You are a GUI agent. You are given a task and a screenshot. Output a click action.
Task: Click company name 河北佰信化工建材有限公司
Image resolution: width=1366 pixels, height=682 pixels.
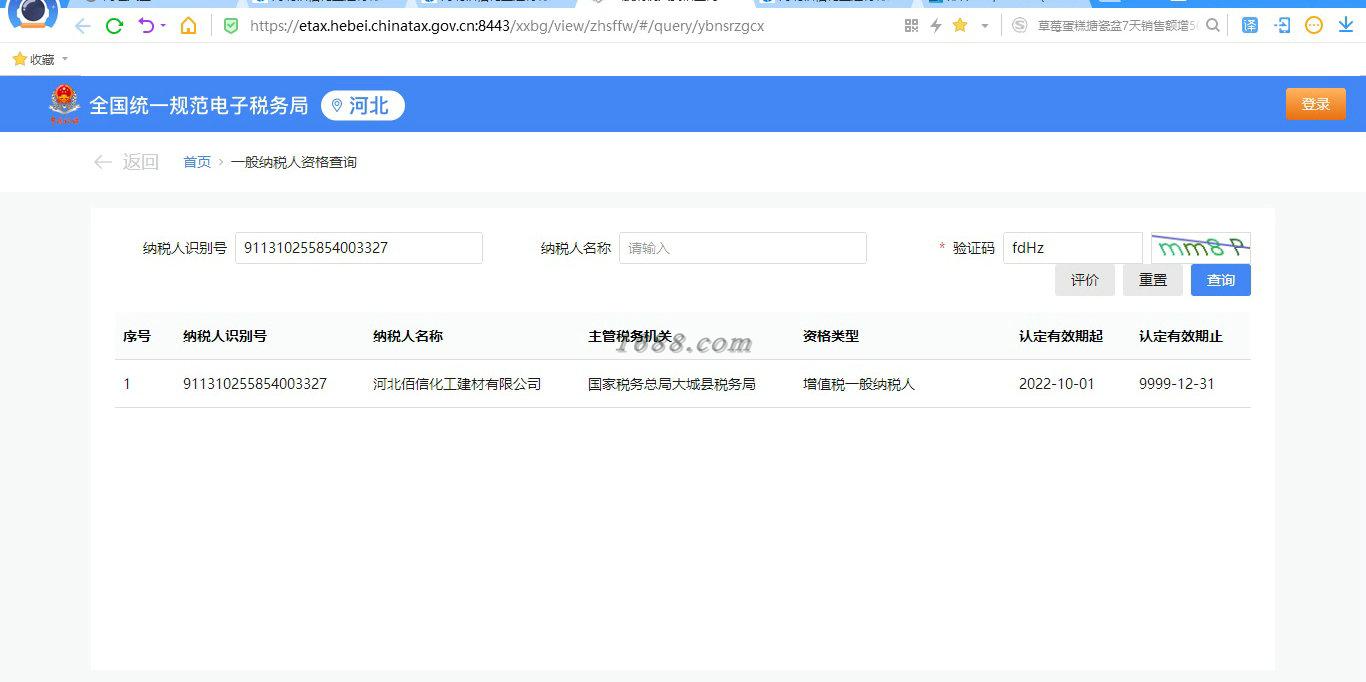pyautogui.click(x=457, y=384)
